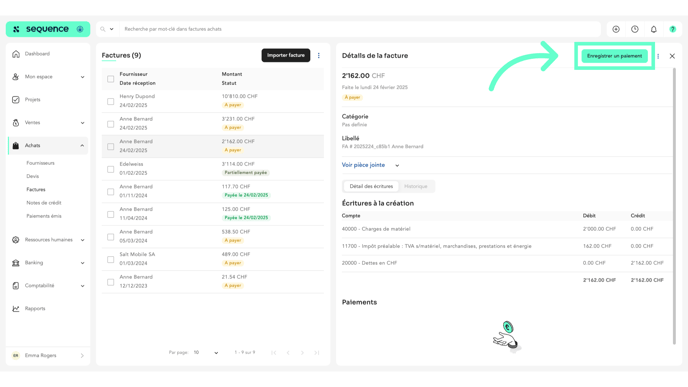Tick the Edelweiss invoice checkbox
Screen dimensions: 688x387
coord(111,169)
